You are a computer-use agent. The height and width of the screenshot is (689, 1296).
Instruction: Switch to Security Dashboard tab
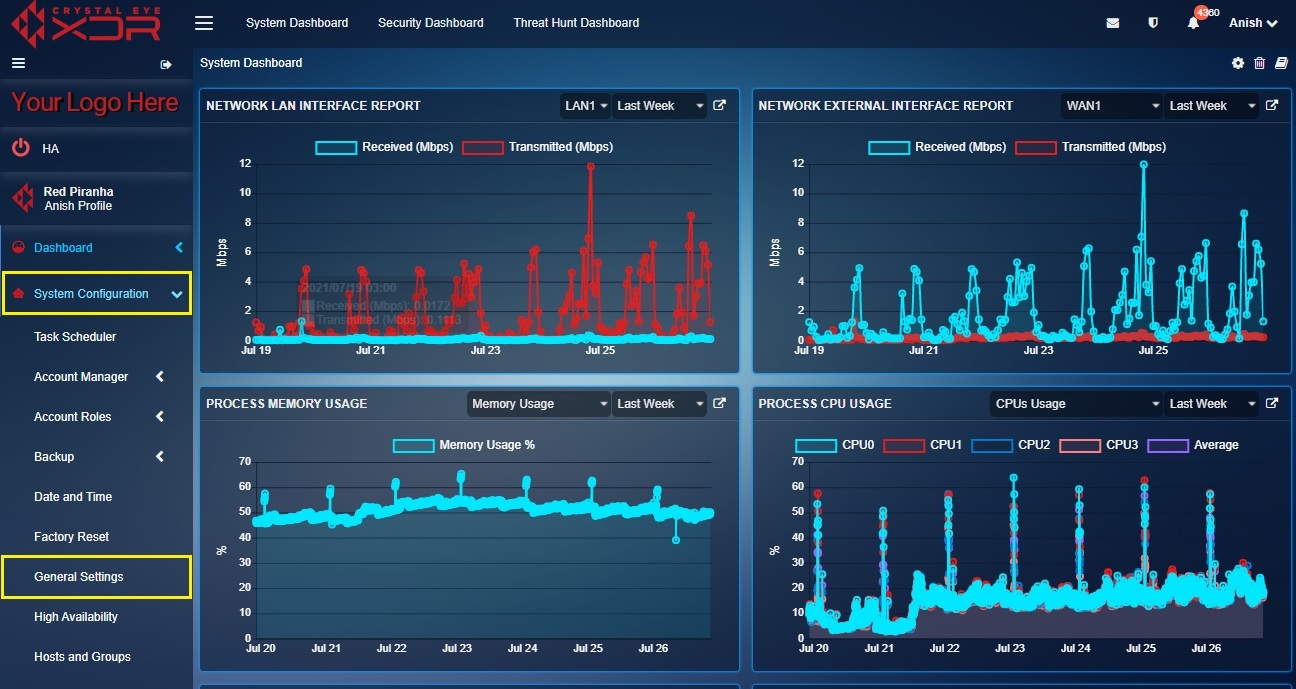(431, 23)
